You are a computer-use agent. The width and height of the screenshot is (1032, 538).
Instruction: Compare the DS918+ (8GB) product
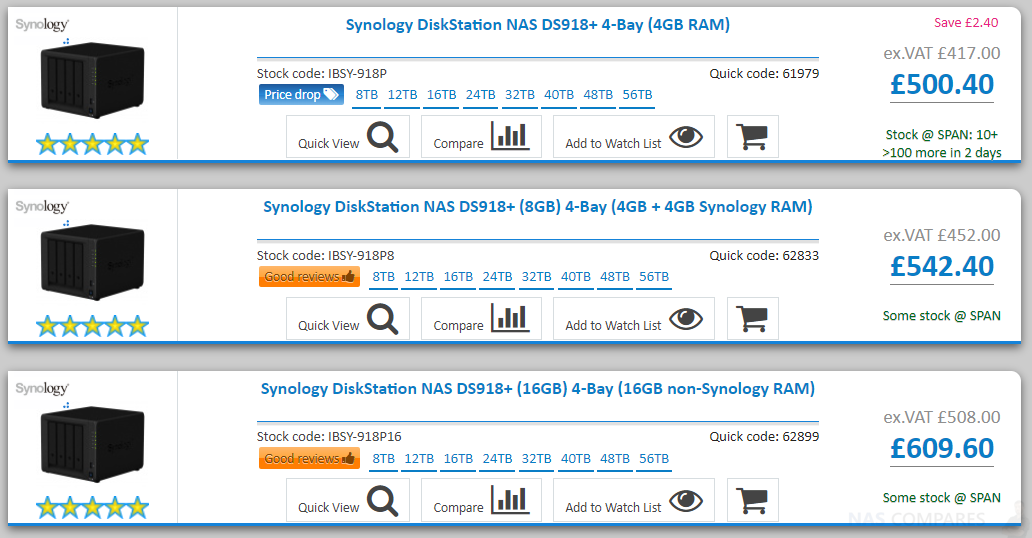(x=481, y=319)
